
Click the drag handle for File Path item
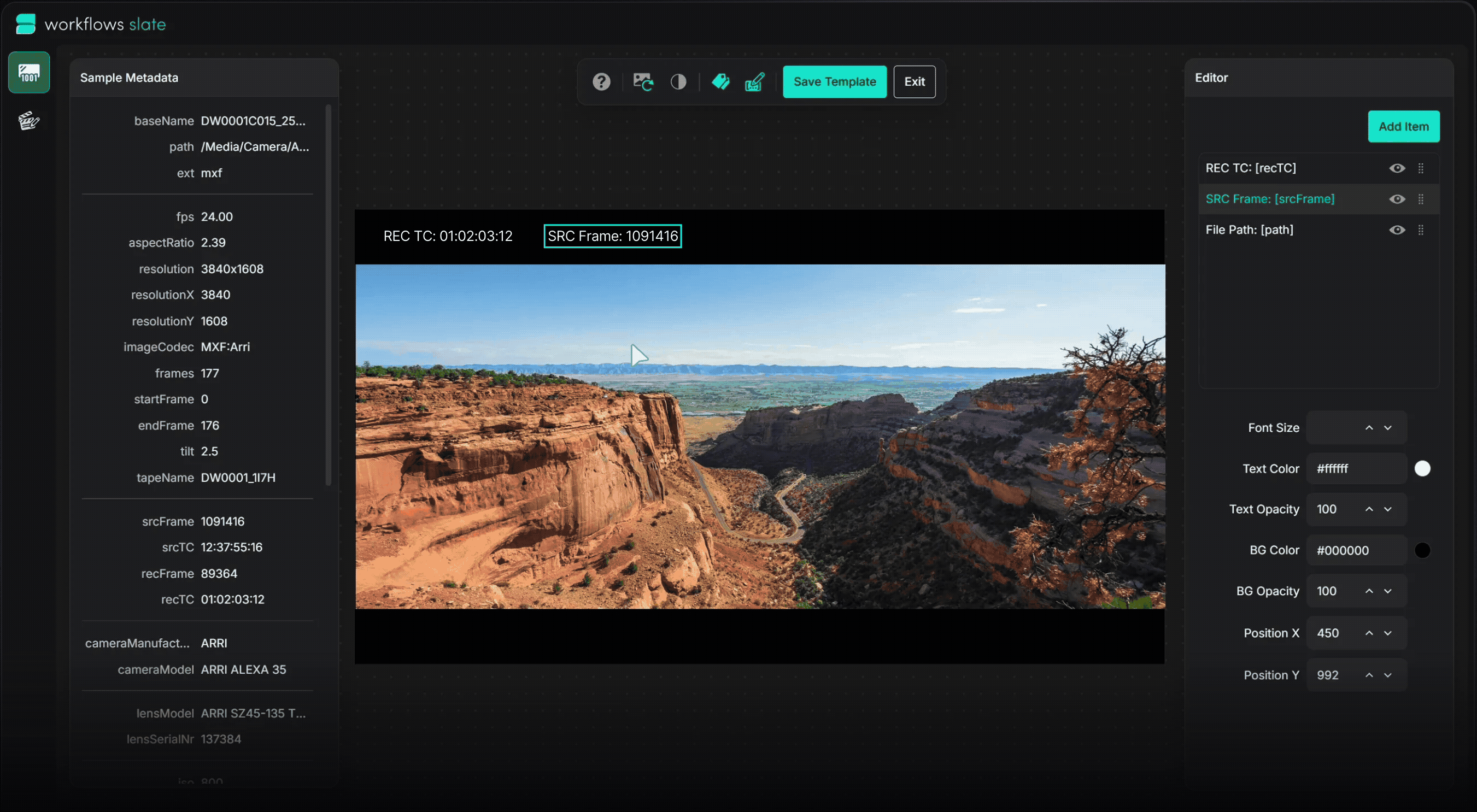tap(1421, 230)
